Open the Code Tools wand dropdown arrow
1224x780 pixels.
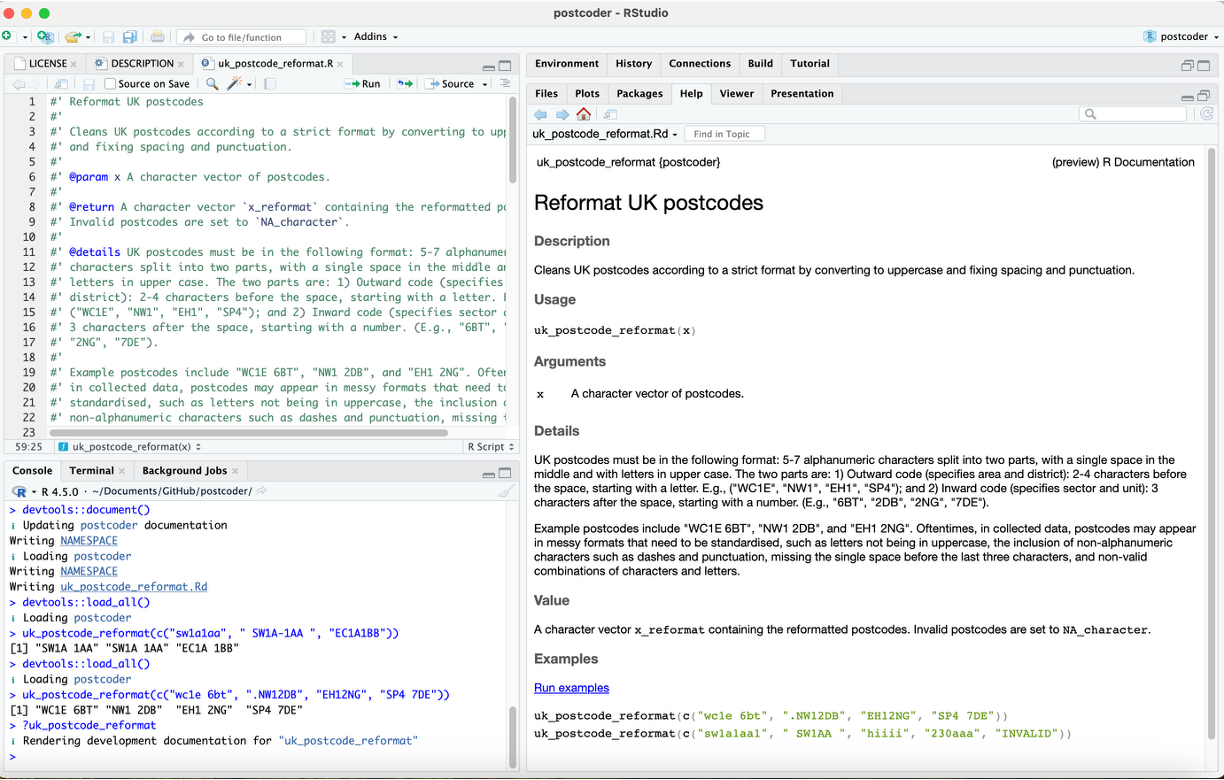(249, 84)
